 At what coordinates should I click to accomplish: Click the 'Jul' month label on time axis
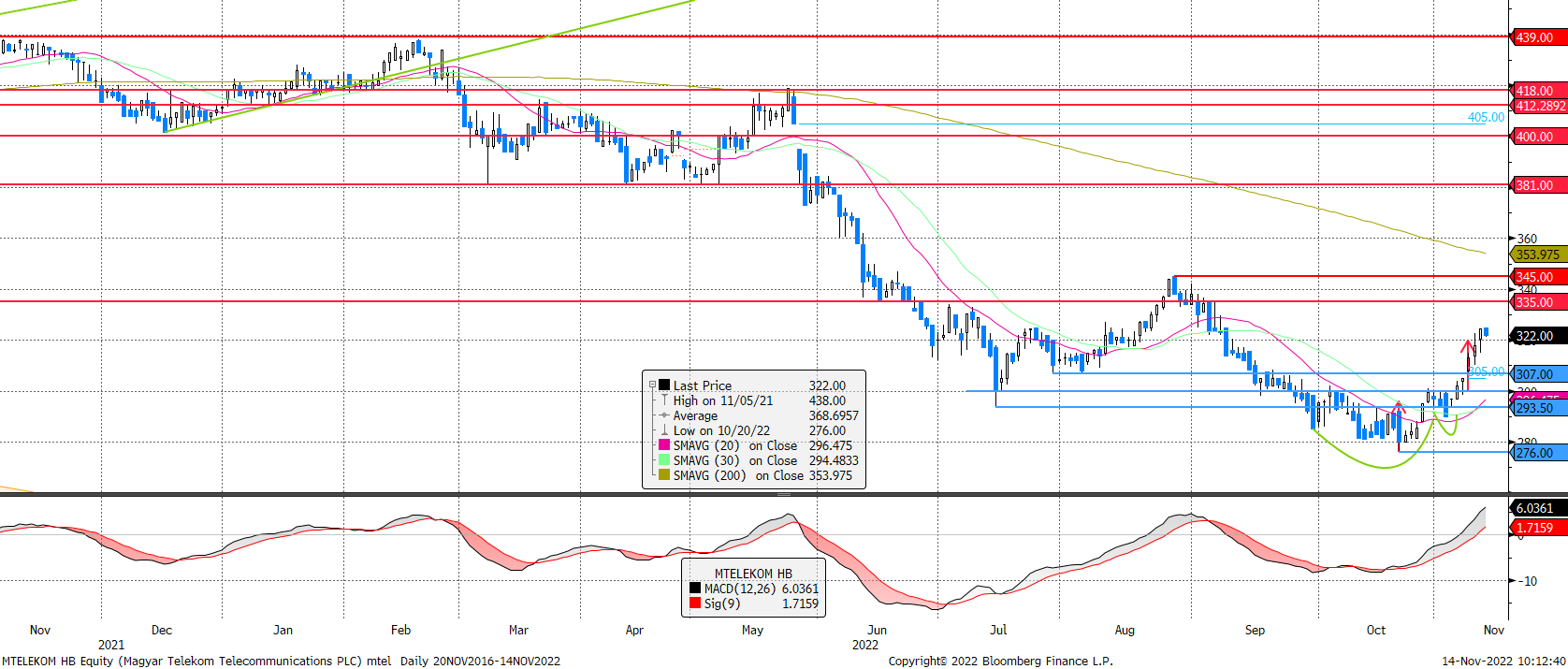pos(998,630)
